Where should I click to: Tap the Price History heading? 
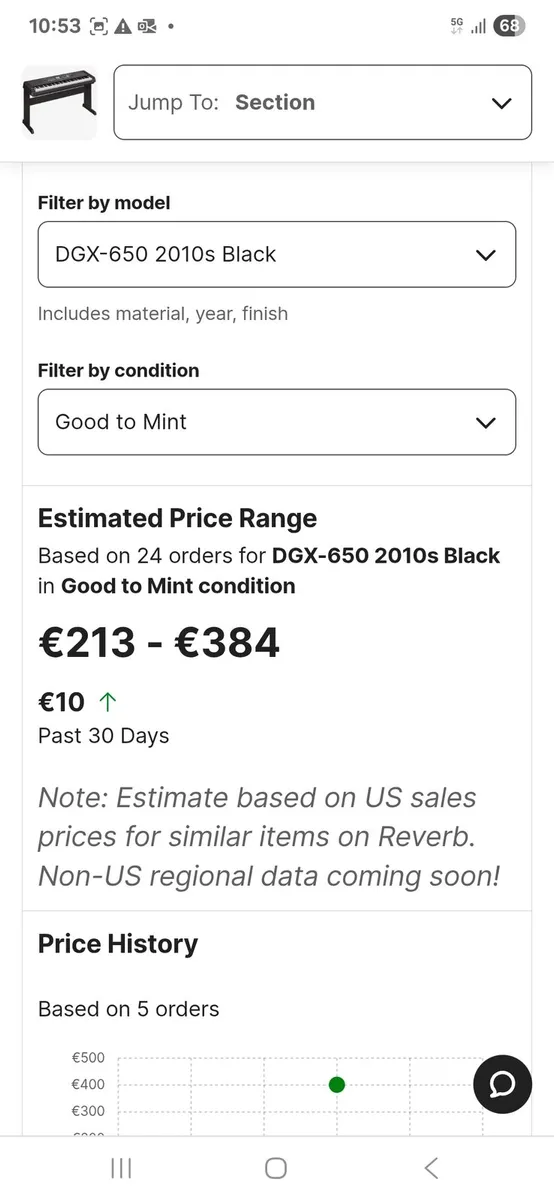(118, 944)
